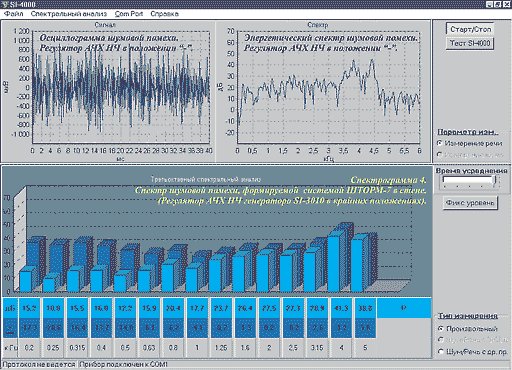The width and height of the screenshot is (512, 370).
Task: Click the 0.25 kHz frequency cell
Action: (x=53, y=348)
